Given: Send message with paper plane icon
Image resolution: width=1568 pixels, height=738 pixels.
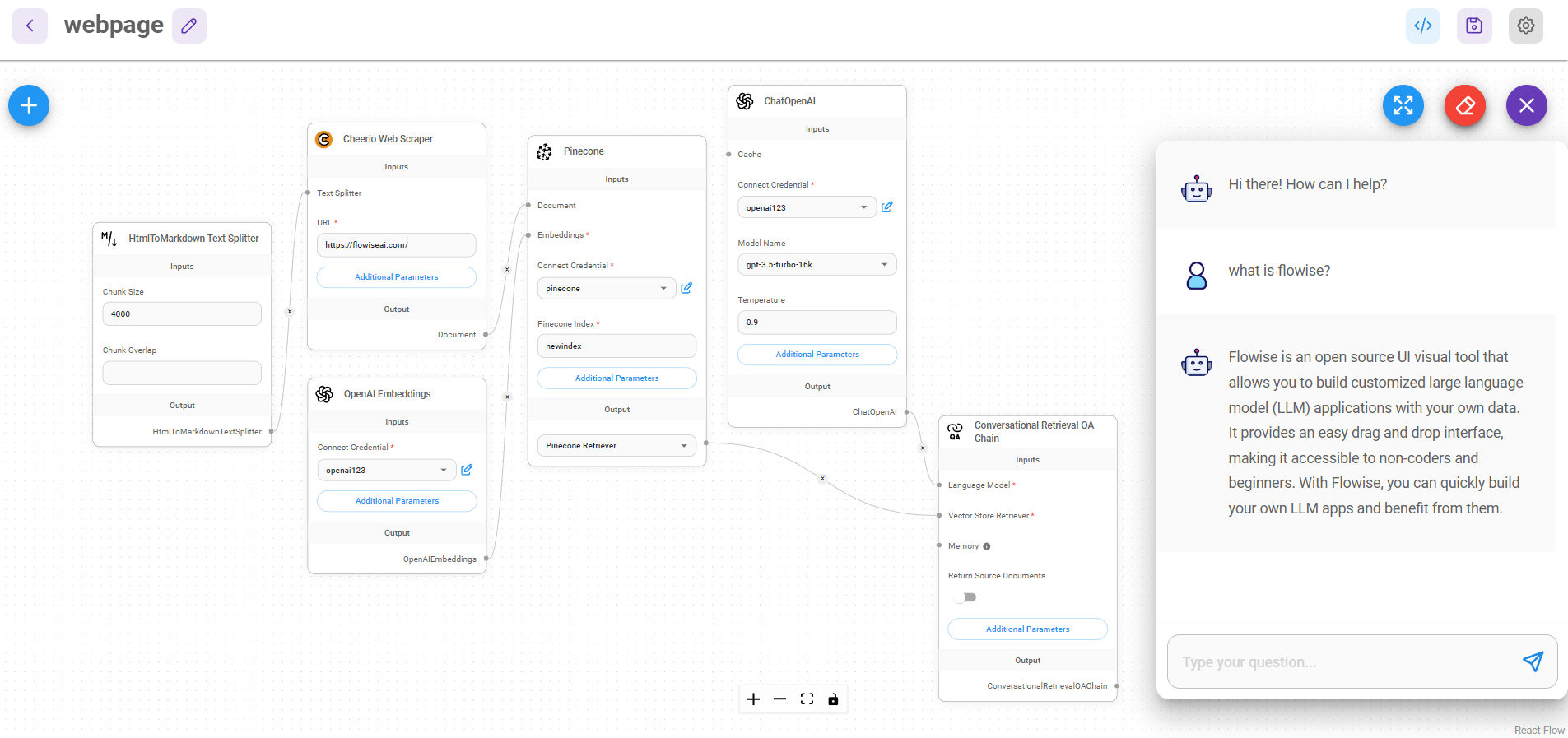Looking at the screenshot, I should [x=1532, y=661].
